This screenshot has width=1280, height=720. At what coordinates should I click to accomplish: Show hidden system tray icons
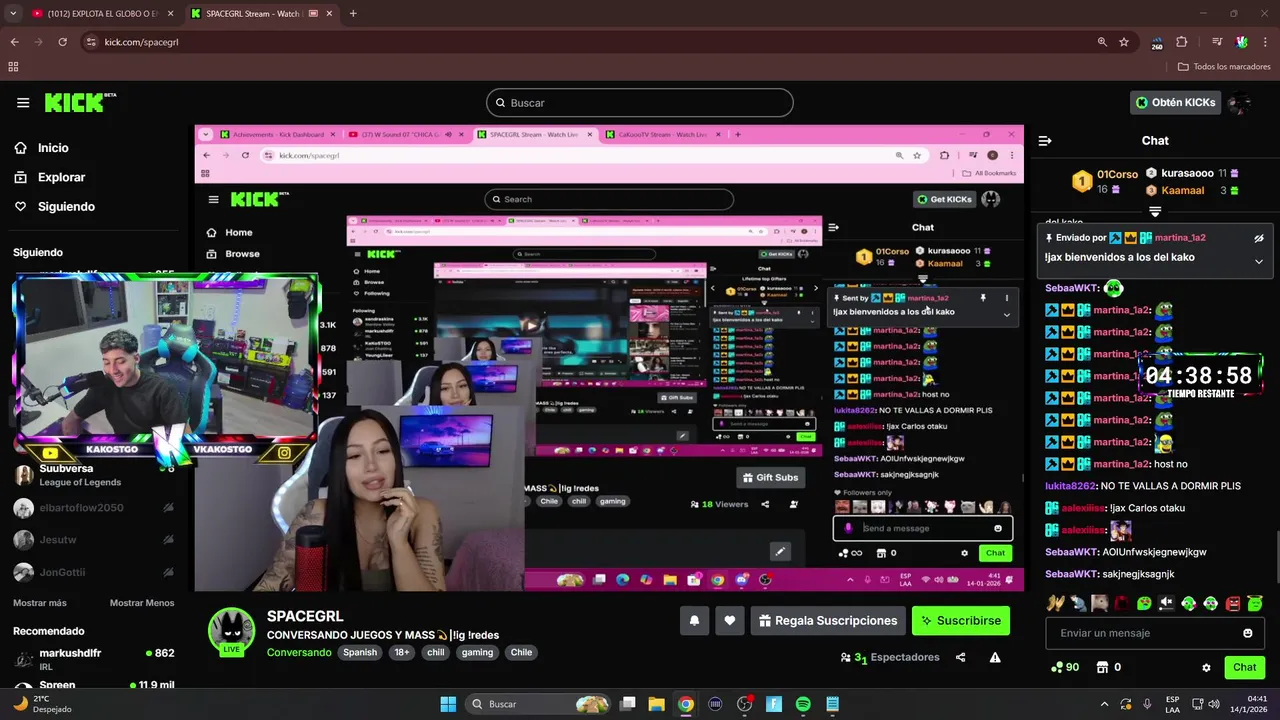point(1104,704)
